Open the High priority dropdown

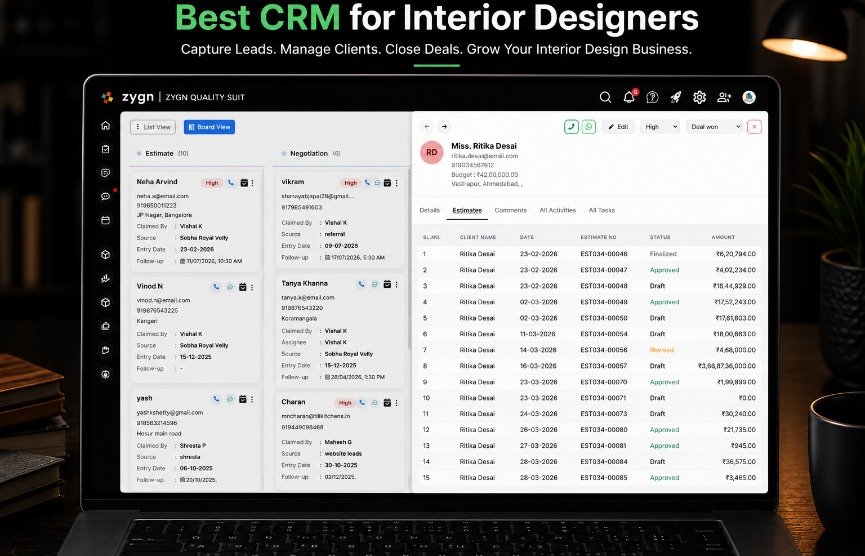[660, 127]
